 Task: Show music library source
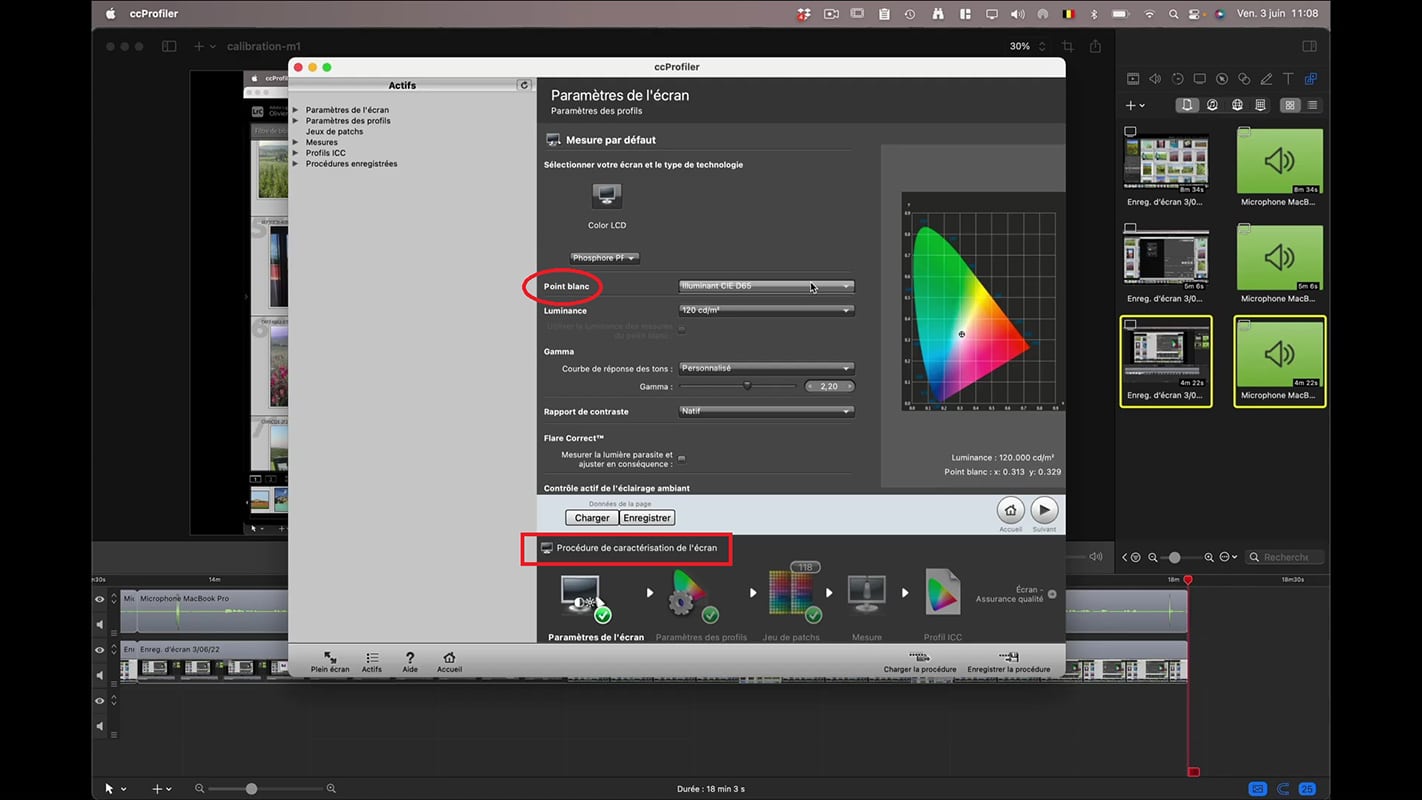pyautogui.click(x=1212, y=105)
